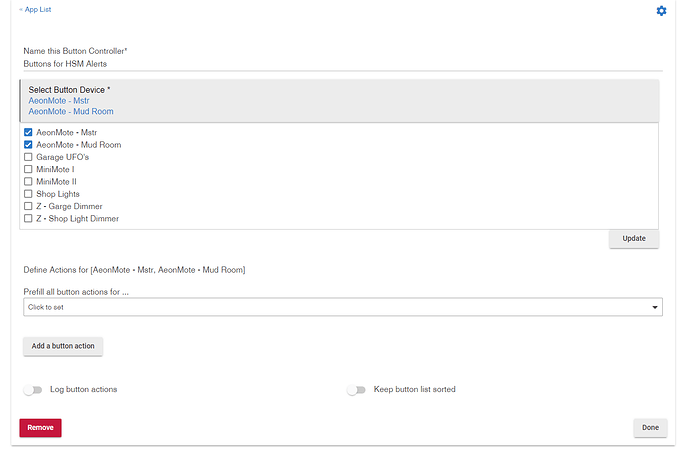689x453 pixels.
Task: Uncheck the AeonMote - Mud Room checkbox
Action: pos(28,145)
